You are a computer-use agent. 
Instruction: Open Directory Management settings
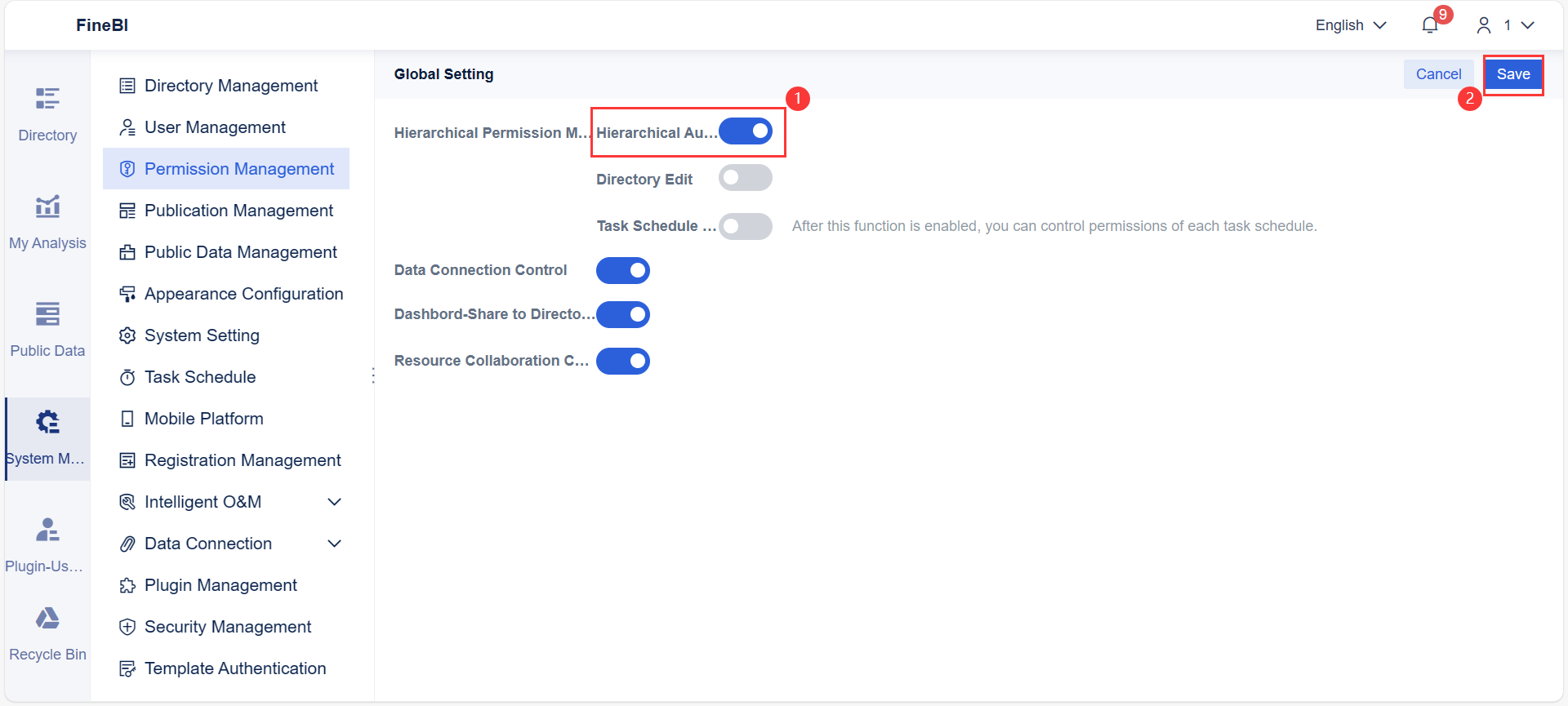point(231,85)
